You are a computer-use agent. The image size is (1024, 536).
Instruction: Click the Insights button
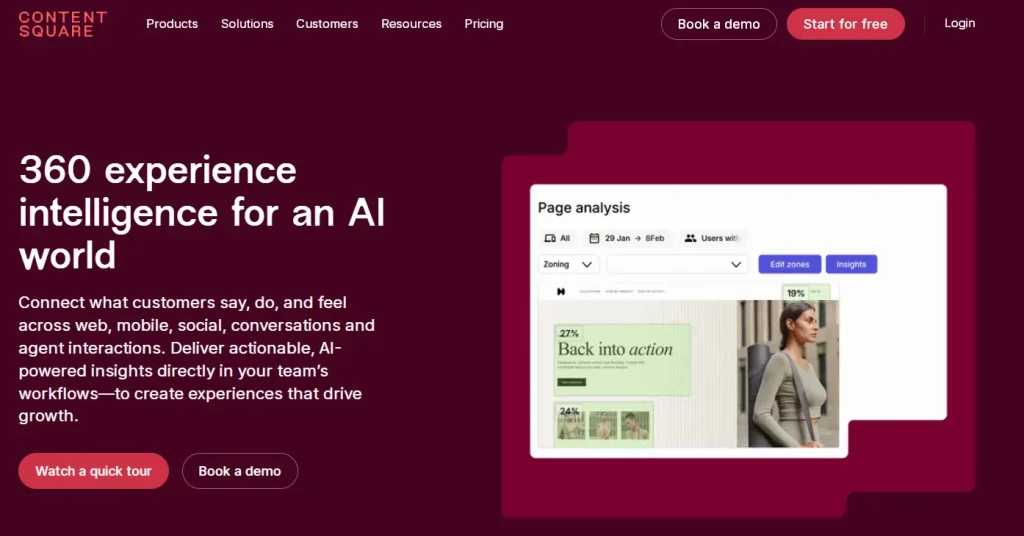click(x=851, y=264)
